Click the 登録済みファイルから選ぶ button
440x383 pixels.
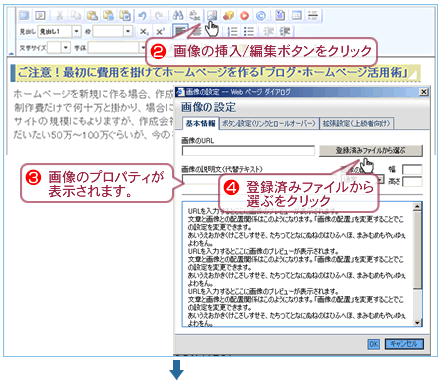point(371,151)
